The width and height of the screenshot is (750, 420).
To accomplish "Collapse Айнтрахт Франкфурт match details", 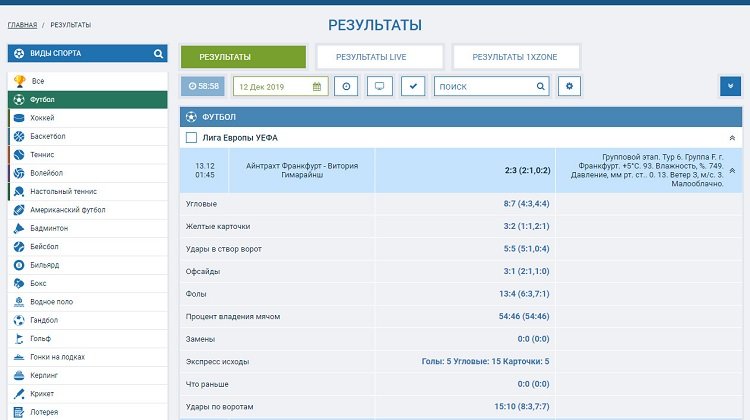I will click(732, 170).
